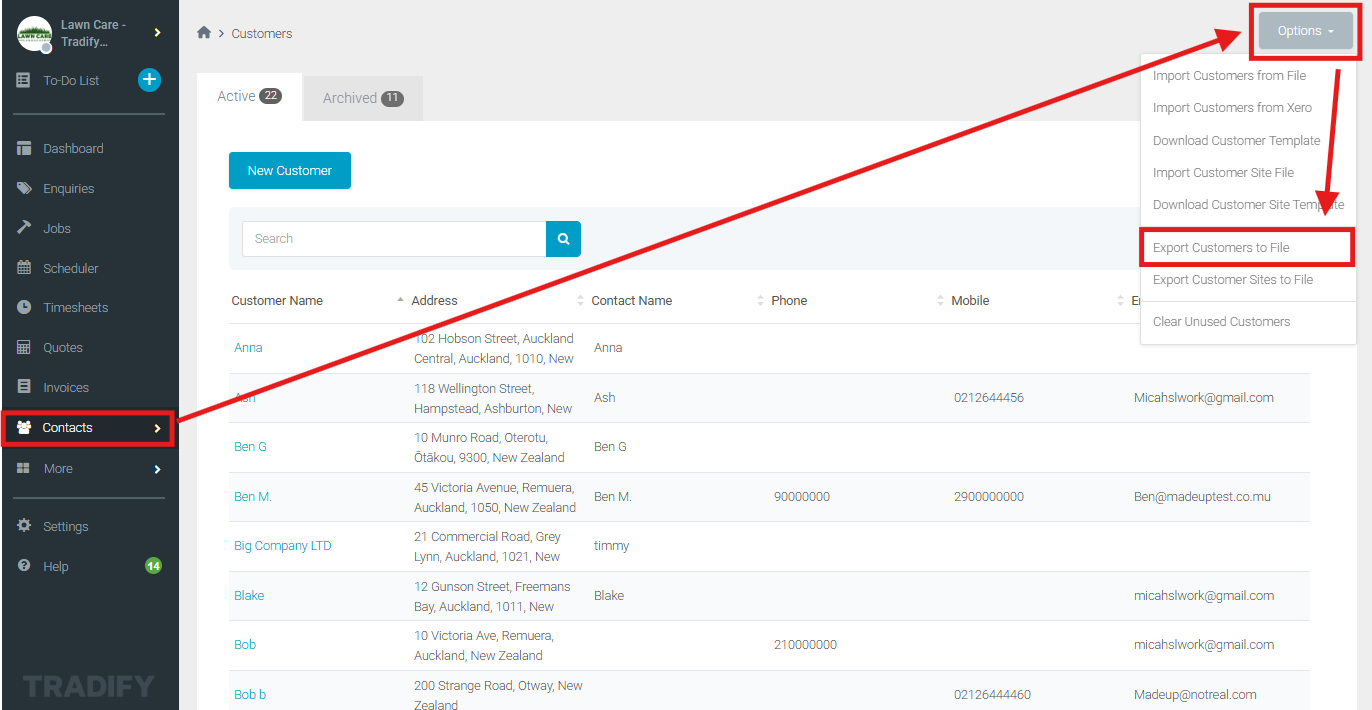
Task: Expand the Lawn Care account switcher
Action: coord(157,33)
